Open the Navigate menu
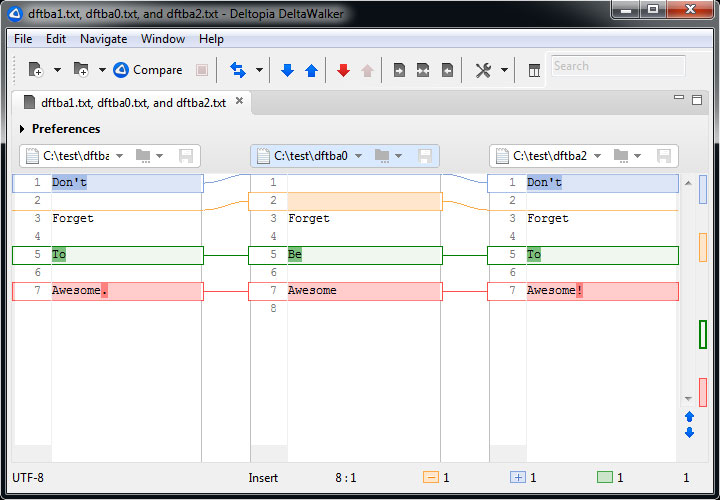 coord(103,39)
